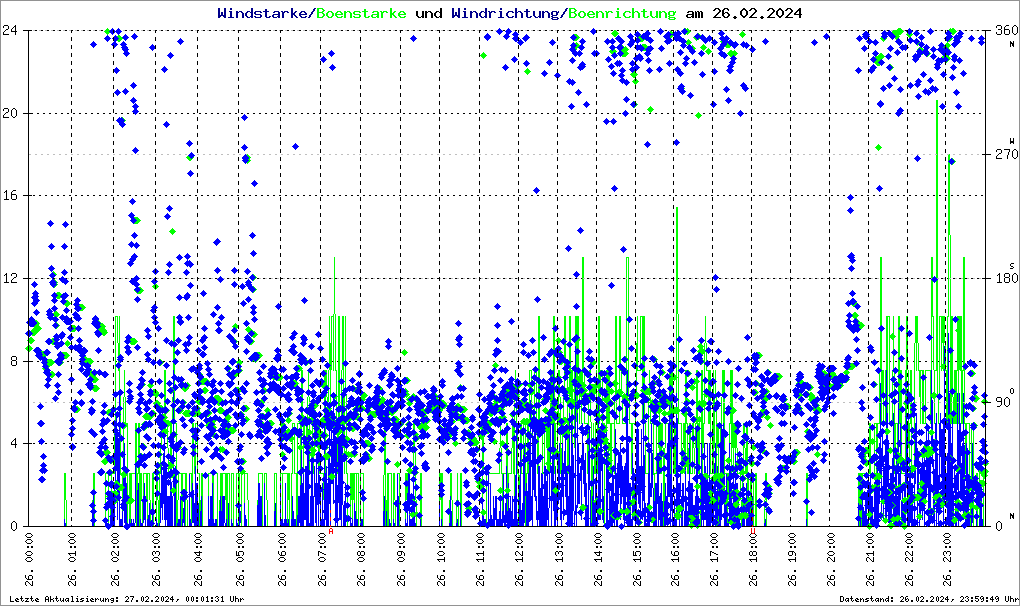The width and height of the screenshot is (1020, 606).
Task: Select the 18:00 time axis label
Action: (753, 560)
